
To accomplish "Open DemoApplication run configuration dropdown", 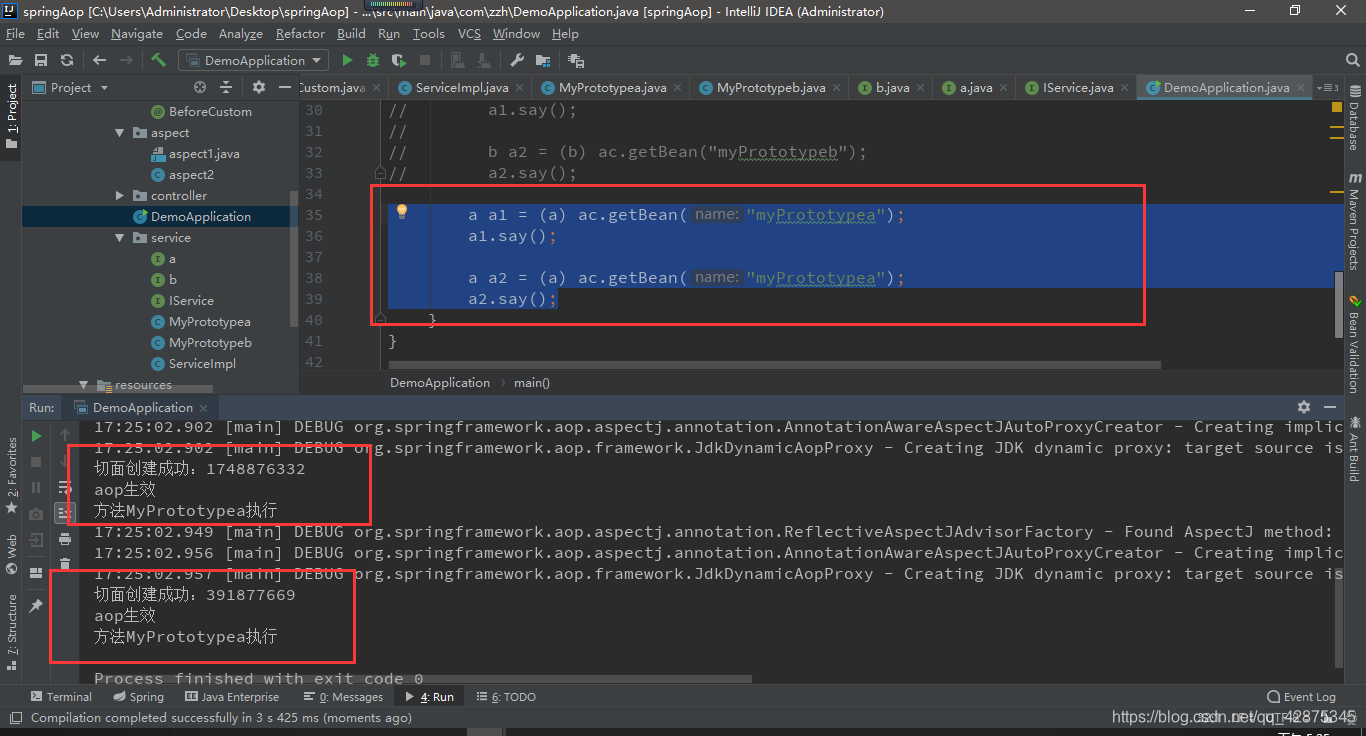I will coord(253,60).
